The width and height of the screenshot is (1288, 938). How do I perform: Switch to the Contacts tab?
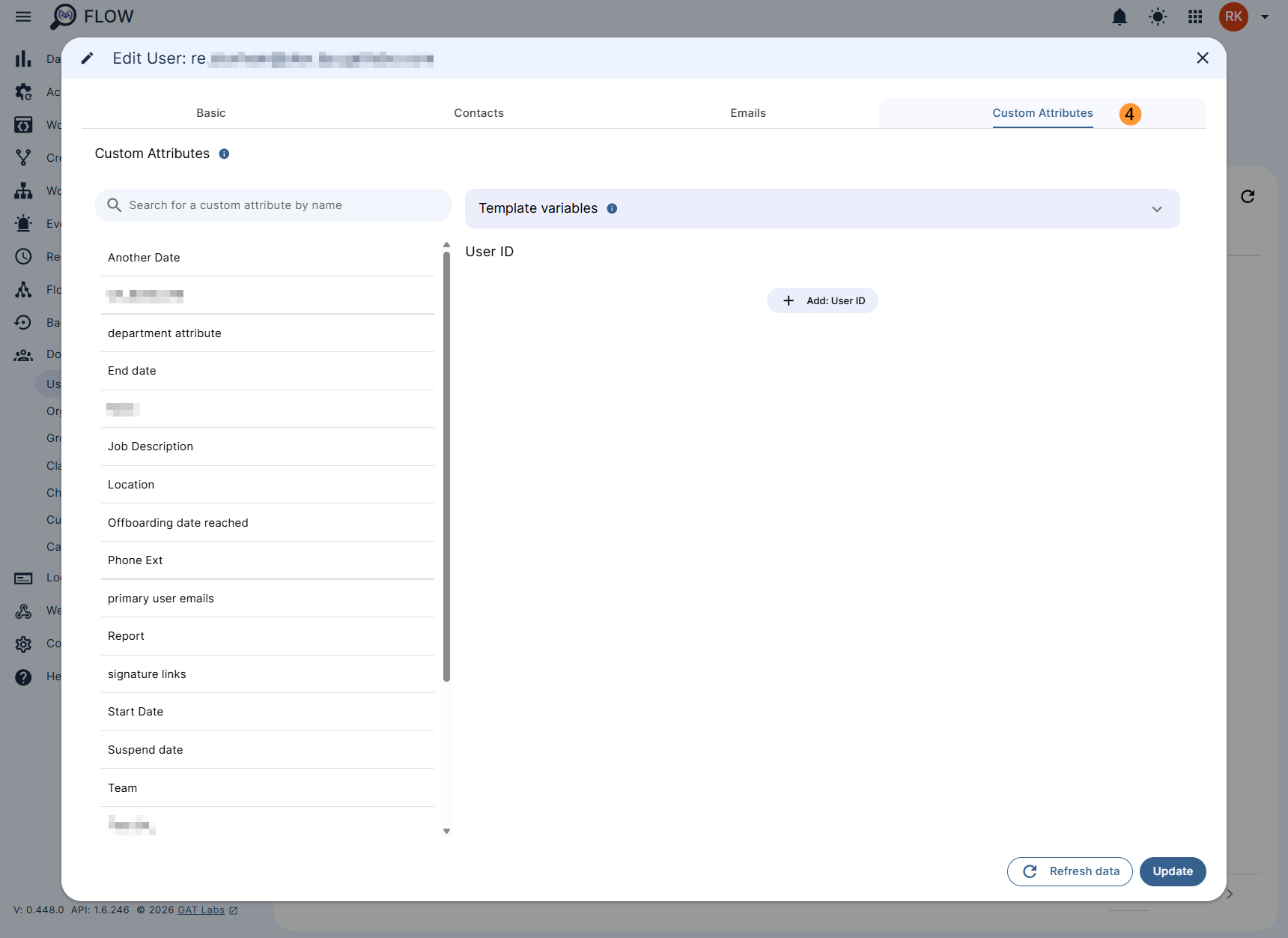pos(479,113)
